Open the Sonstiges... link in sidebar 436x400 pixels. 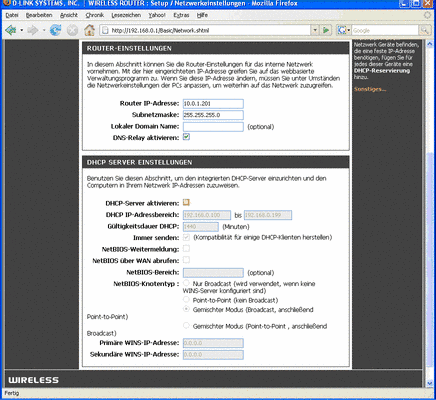(x=370, y=89)
